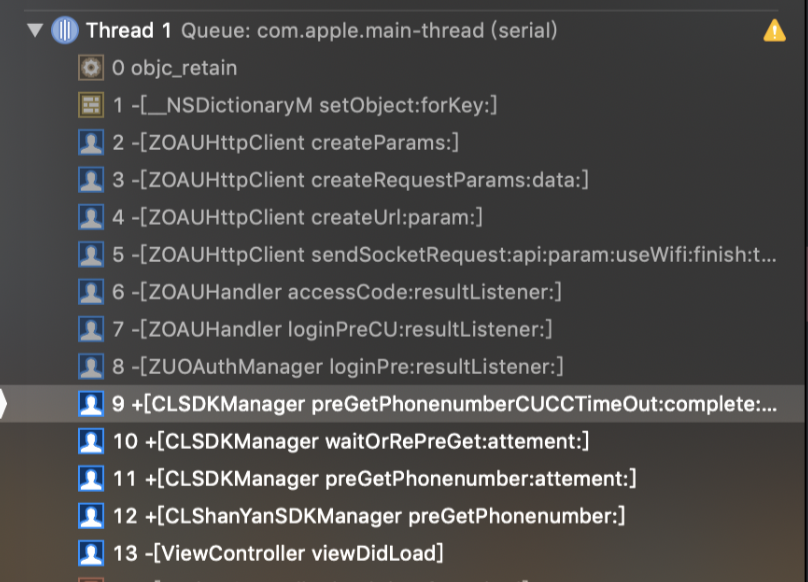Viewport: 808px width, 582px height.
Task: Click the gear icon beside objc_retain
Action: (x=91, y=68)
